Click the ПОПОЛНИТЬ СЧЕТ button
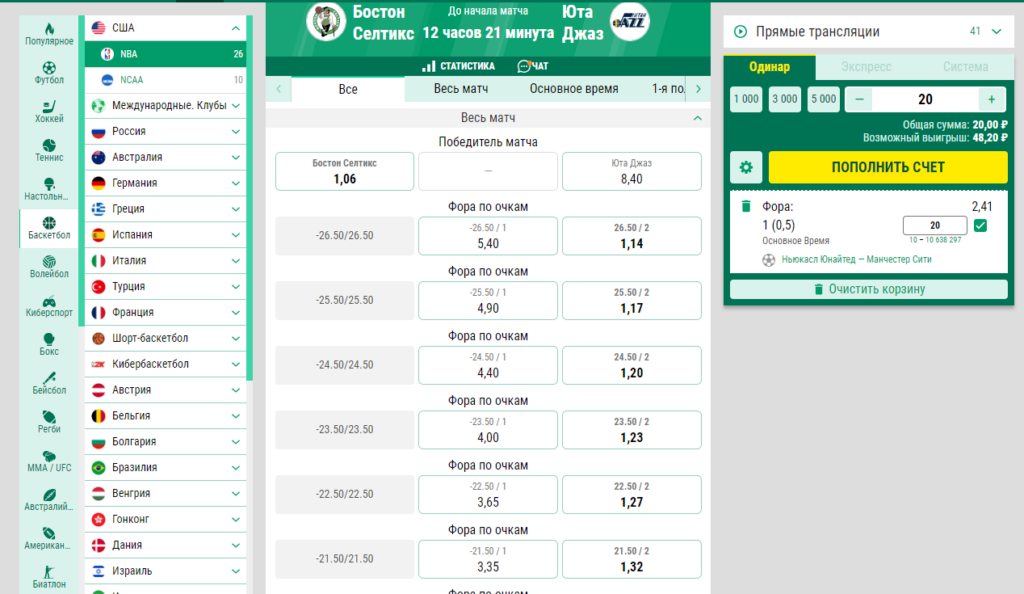The height and width of the screenshot is (594, 1024). pyautogui.click(x=888, y=167)
